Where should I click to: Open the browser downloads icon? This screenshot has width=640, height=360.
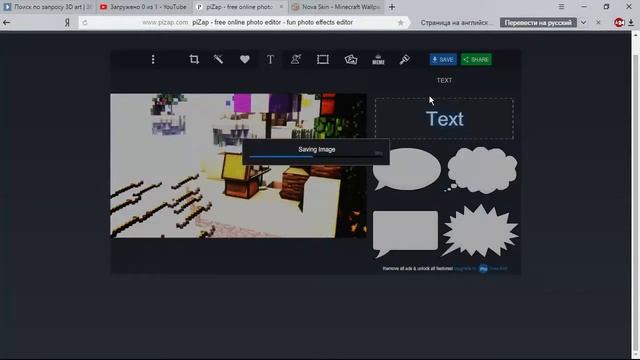(631, 23)
